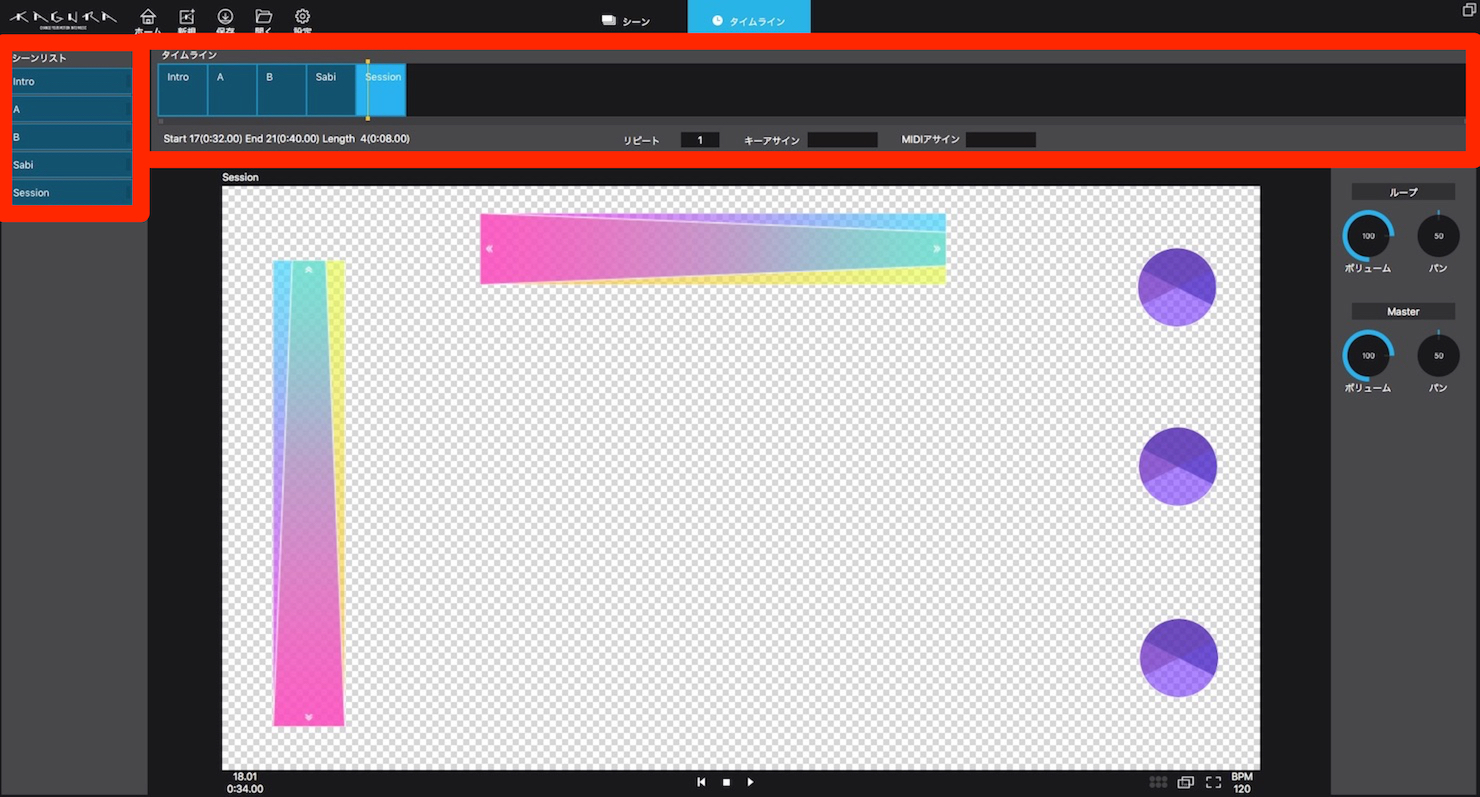1480x797 pixels.
Task: Click the dotted grid icon in the bottom bar
Action: (x=1158, y=782)
